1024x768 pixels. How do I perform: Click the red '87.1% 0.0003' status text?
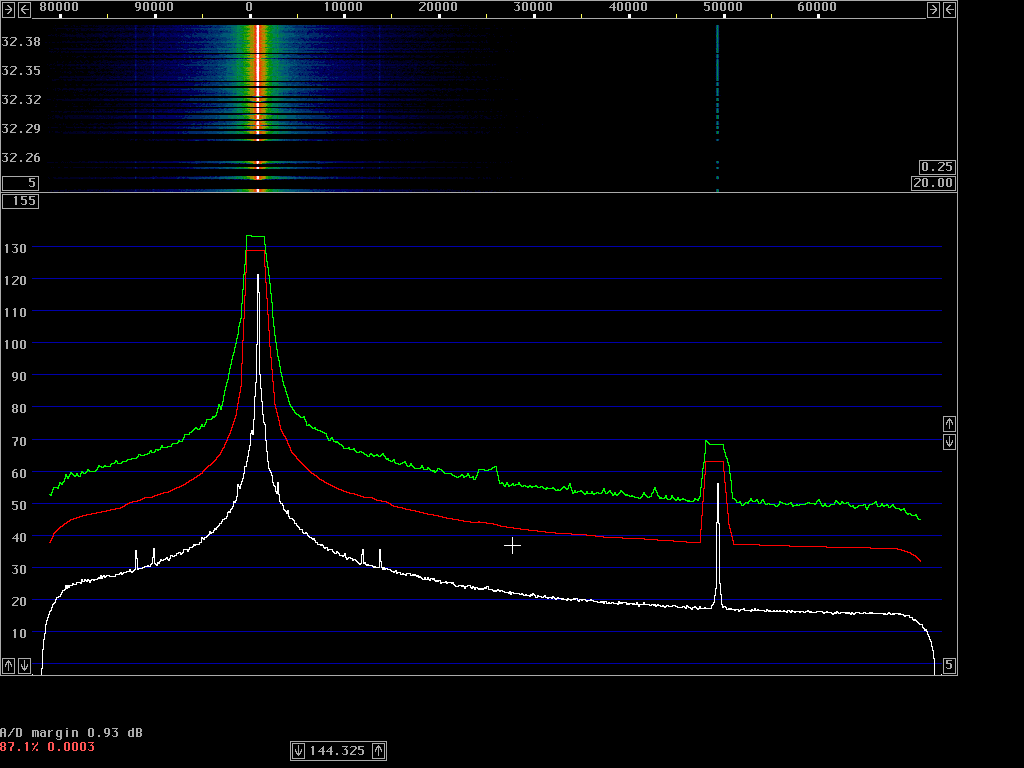[x=47, y=747]
